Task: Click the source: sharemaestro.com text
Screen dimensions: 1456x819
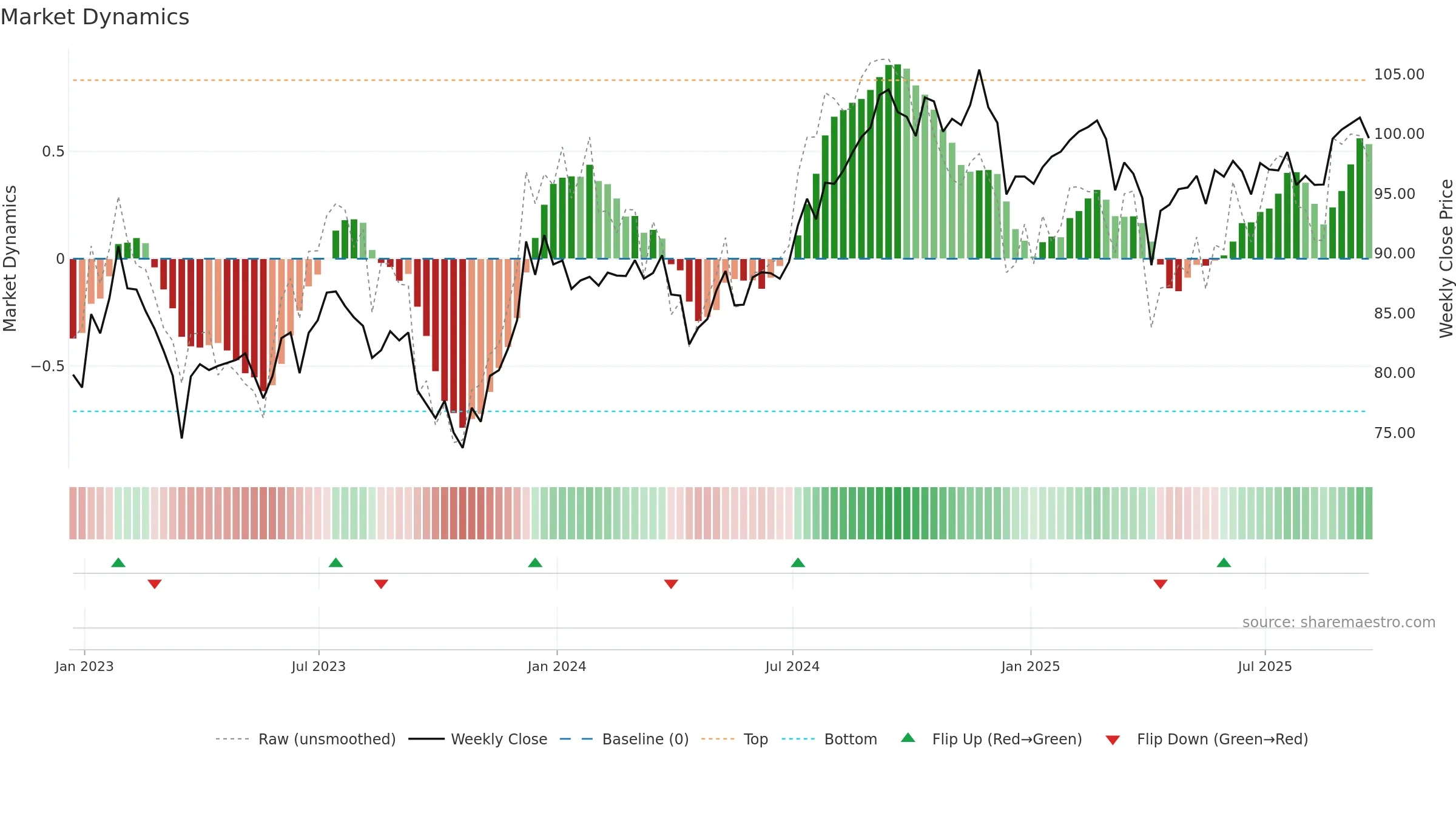Action: [1339, 622]
